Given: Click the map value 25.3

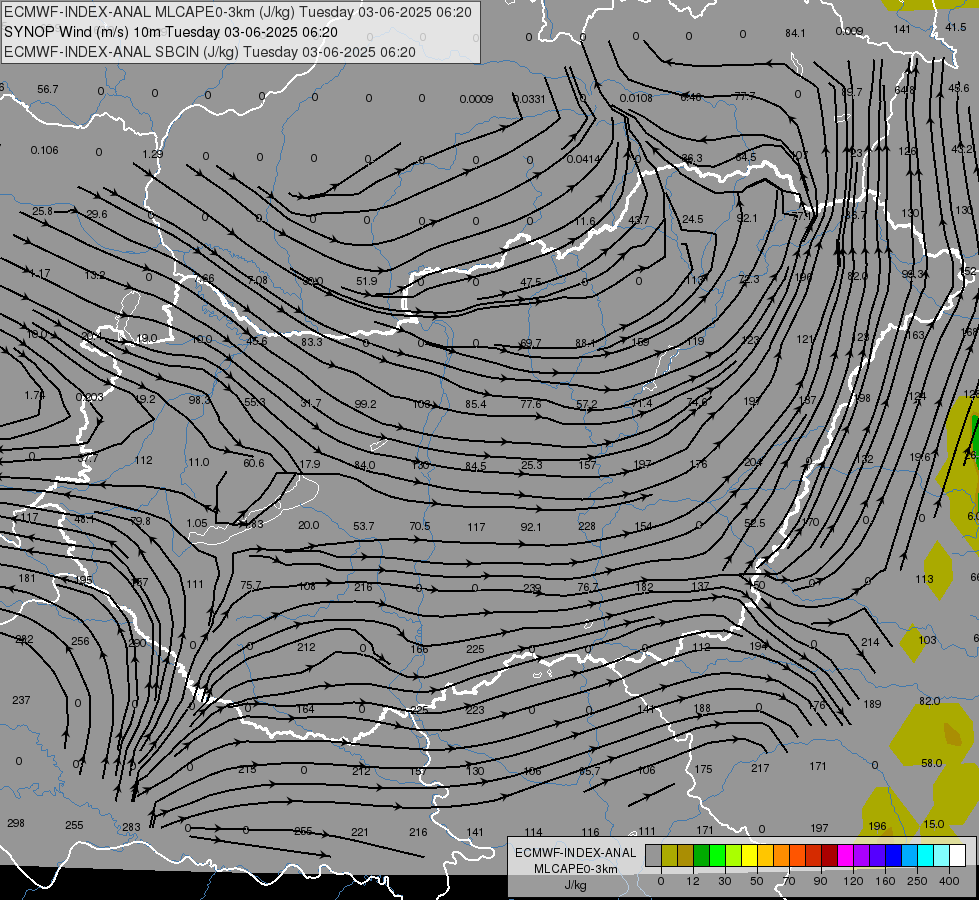Looking at the screenshot, I should pos(531,465).
